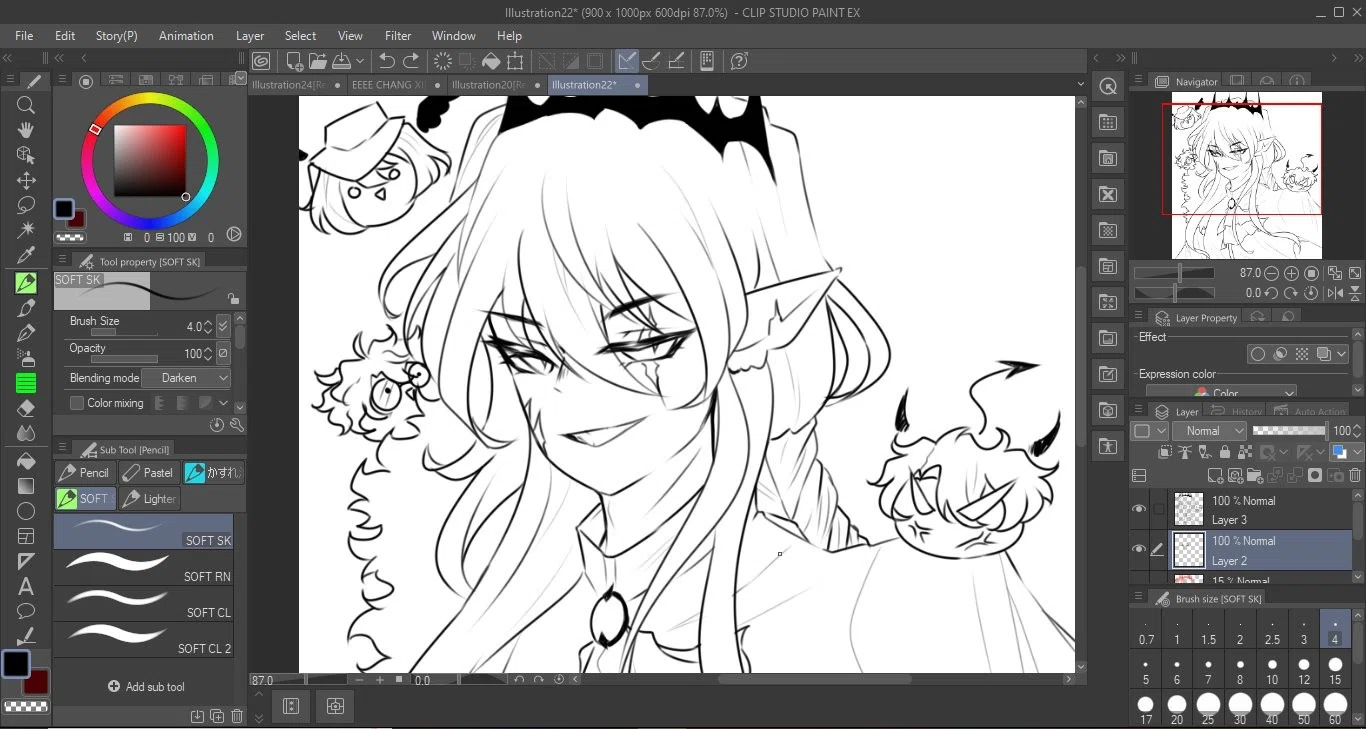Click the Scale/Rotate transform icon
Viewport: 1366px width, 729px height.
point(515,61)
